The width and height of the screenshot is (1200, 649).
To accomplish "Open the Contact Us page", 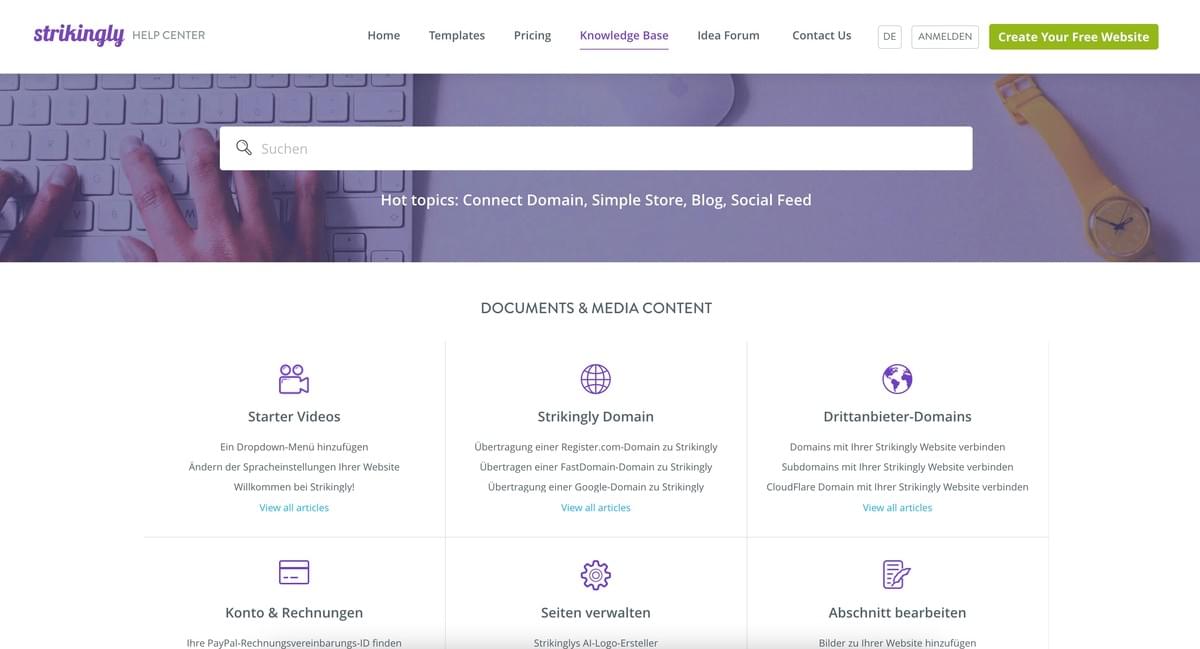I will [x=822, y=35].
